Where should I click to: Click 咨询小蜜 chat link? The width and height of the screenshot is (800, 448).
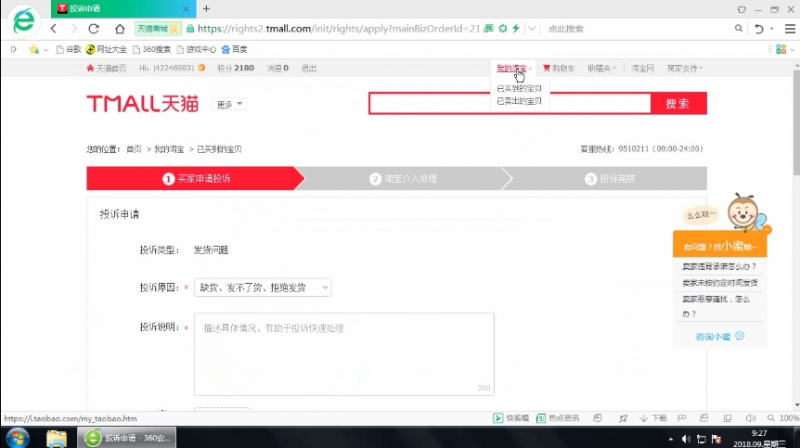click(x=719, y=336)
